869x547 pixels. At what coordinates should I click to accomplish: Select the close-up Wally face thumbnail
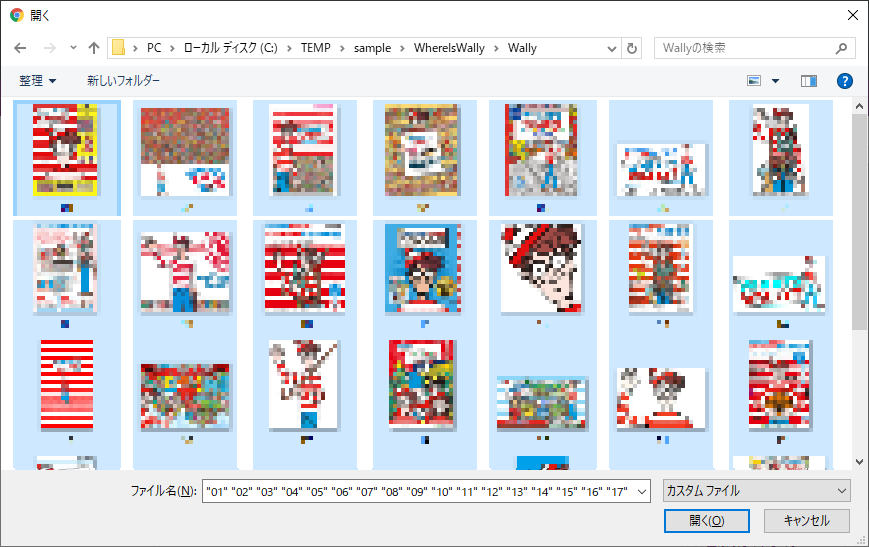(x=541, y=268)
